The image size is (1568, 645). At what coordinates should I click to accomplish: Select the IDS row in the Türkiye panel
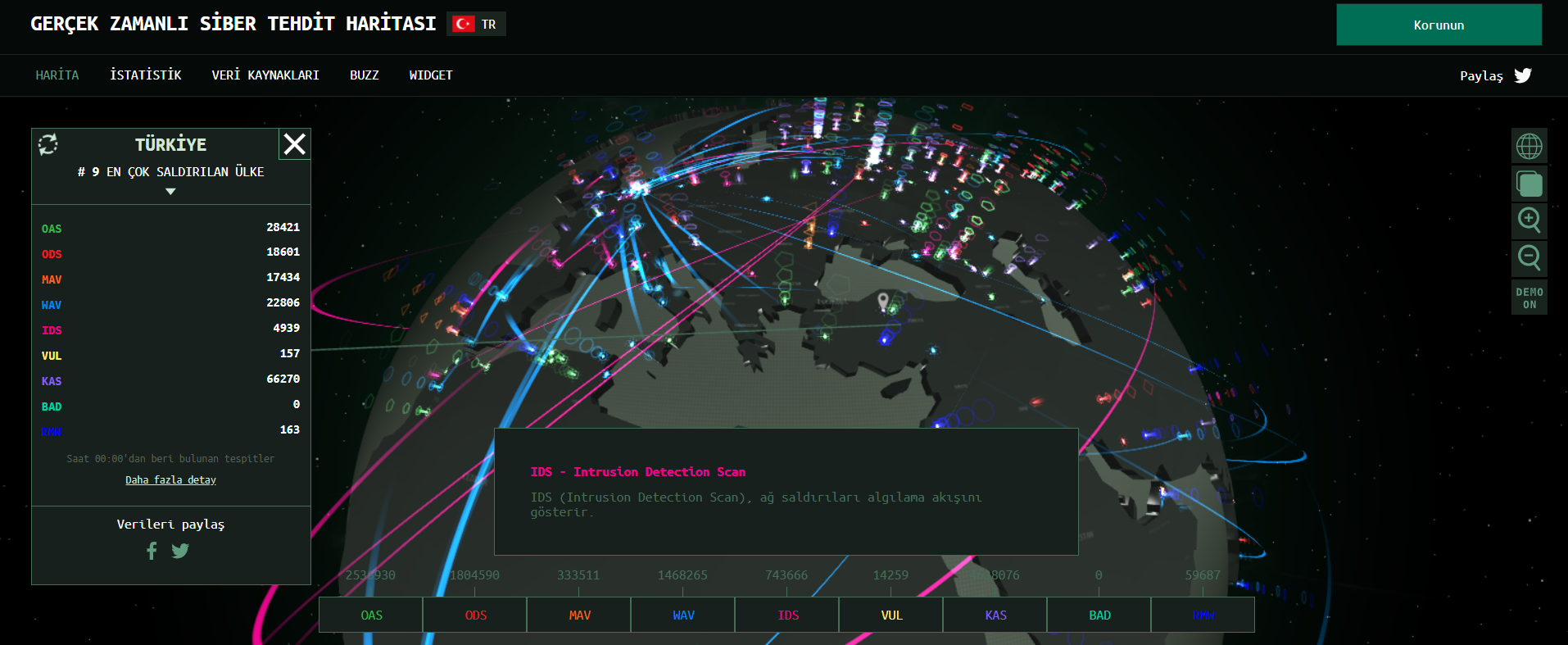pos(170,329)
